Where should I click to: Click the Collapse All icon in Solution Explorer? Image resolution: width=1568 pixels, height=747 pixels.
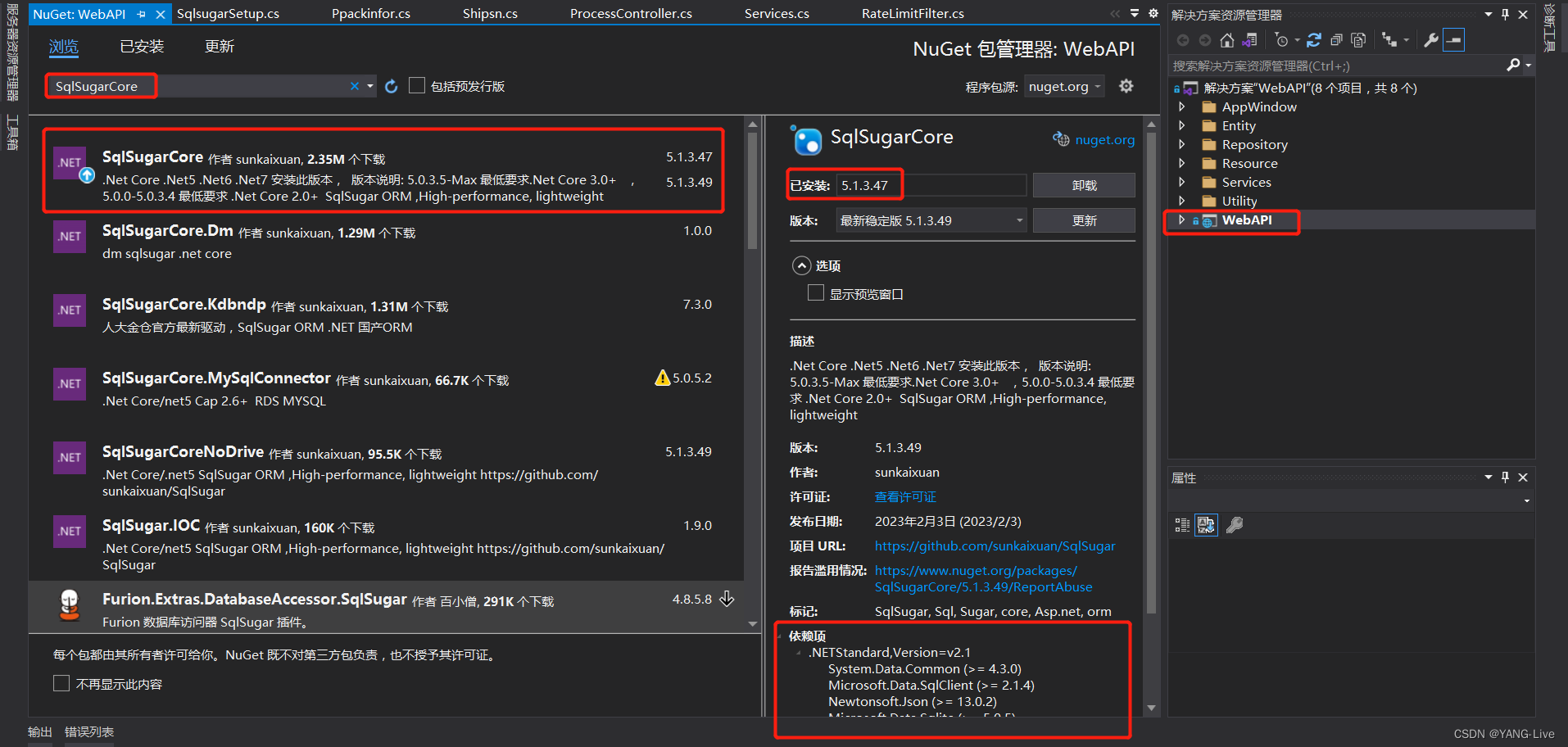[x=1336, y=40]
